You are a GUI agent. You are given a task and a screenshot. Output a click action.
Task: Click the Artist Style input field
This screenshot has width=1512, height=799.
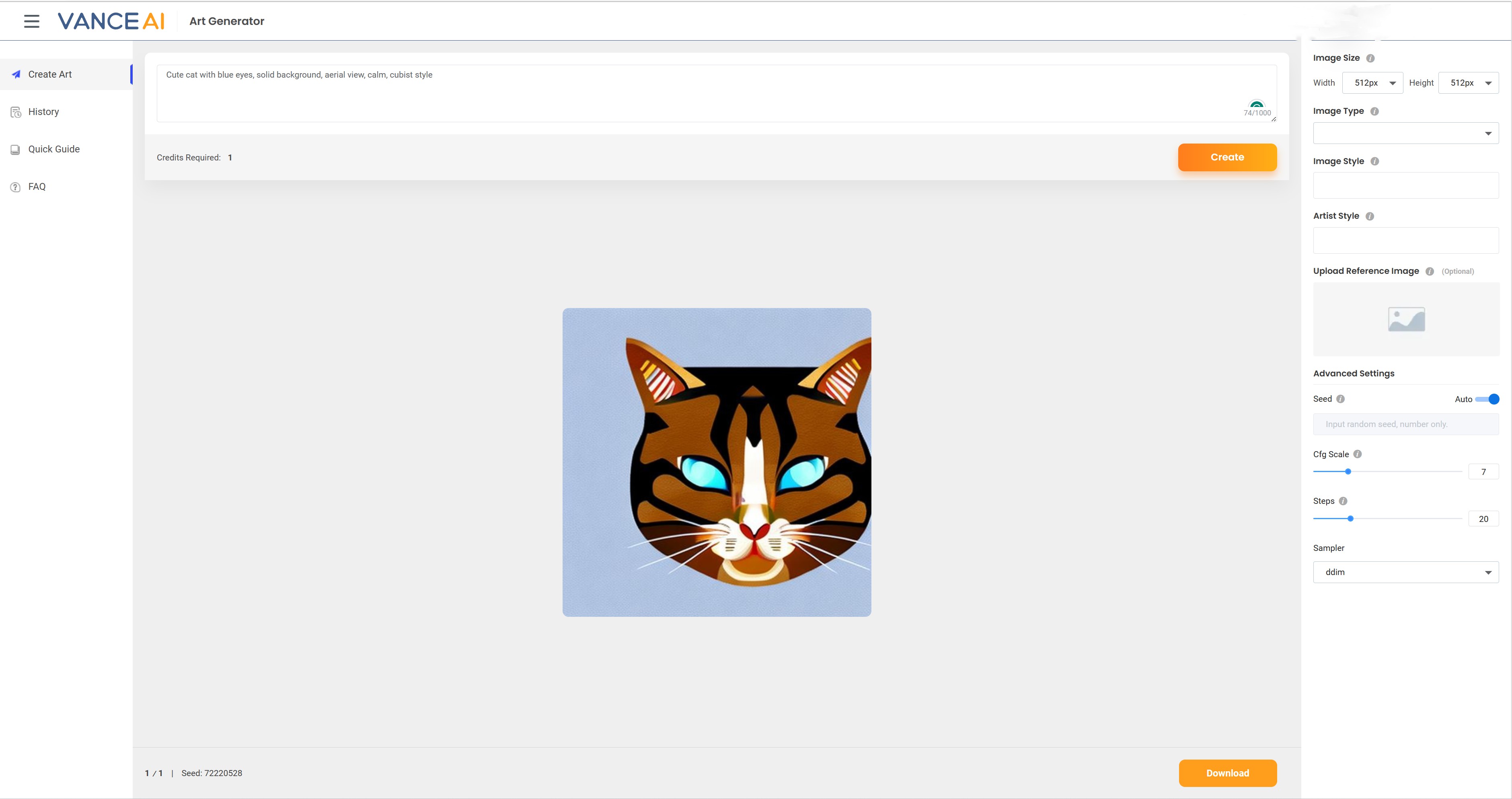pyautogui.click(x=1405, y=241)
